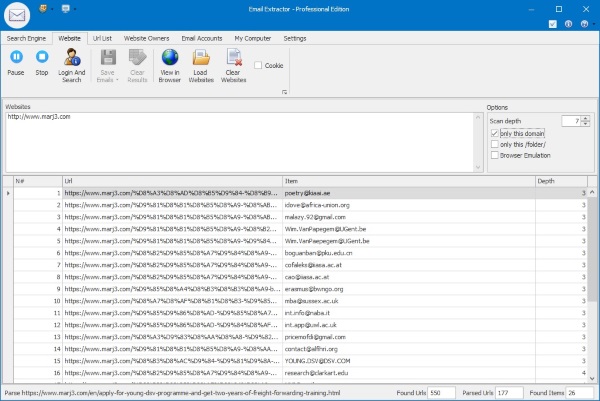Enable the Browser Emulation checkbox
The height and width of the screenshot is (401, 600).
(494, 155)
